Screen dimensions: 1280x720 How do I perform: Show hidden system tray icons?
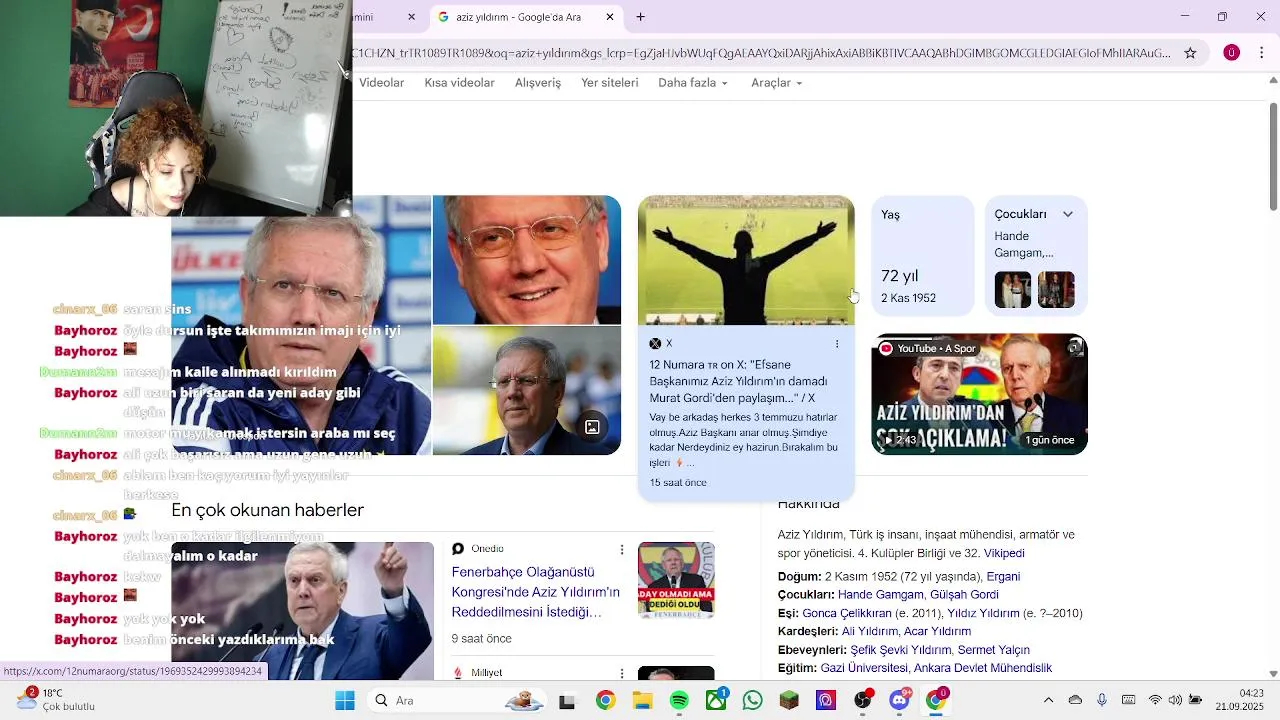pos(1048,701)
